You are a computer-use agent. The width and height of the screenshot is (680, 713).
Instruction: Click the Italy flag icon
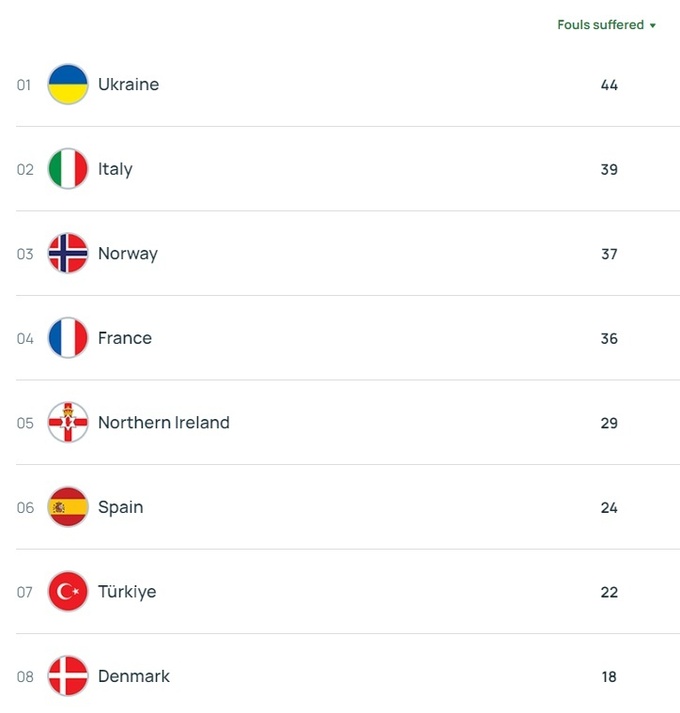pos(68,169)
